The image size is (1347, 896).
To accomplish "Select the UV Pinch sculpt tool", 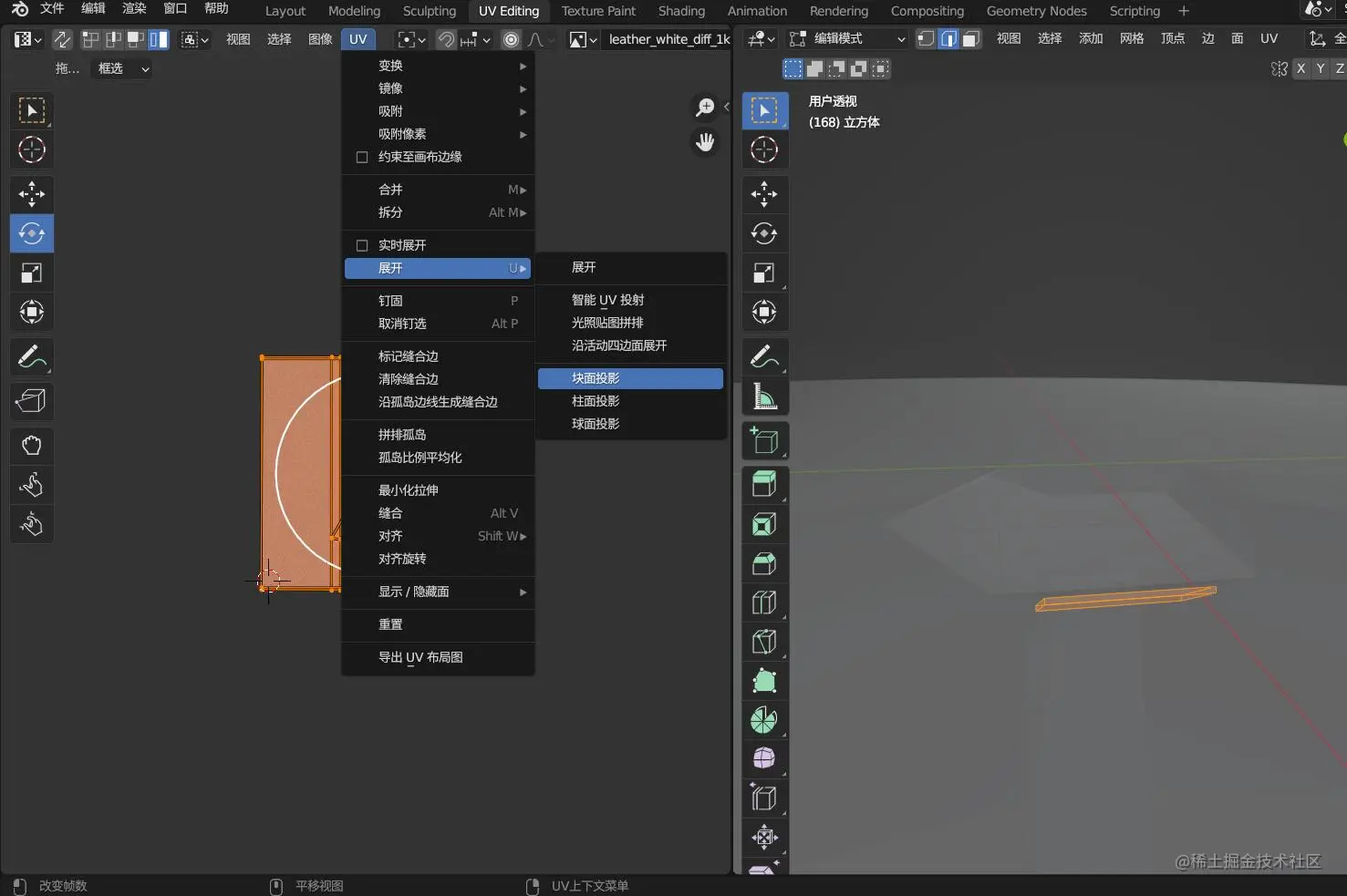I will coord(32,524).
